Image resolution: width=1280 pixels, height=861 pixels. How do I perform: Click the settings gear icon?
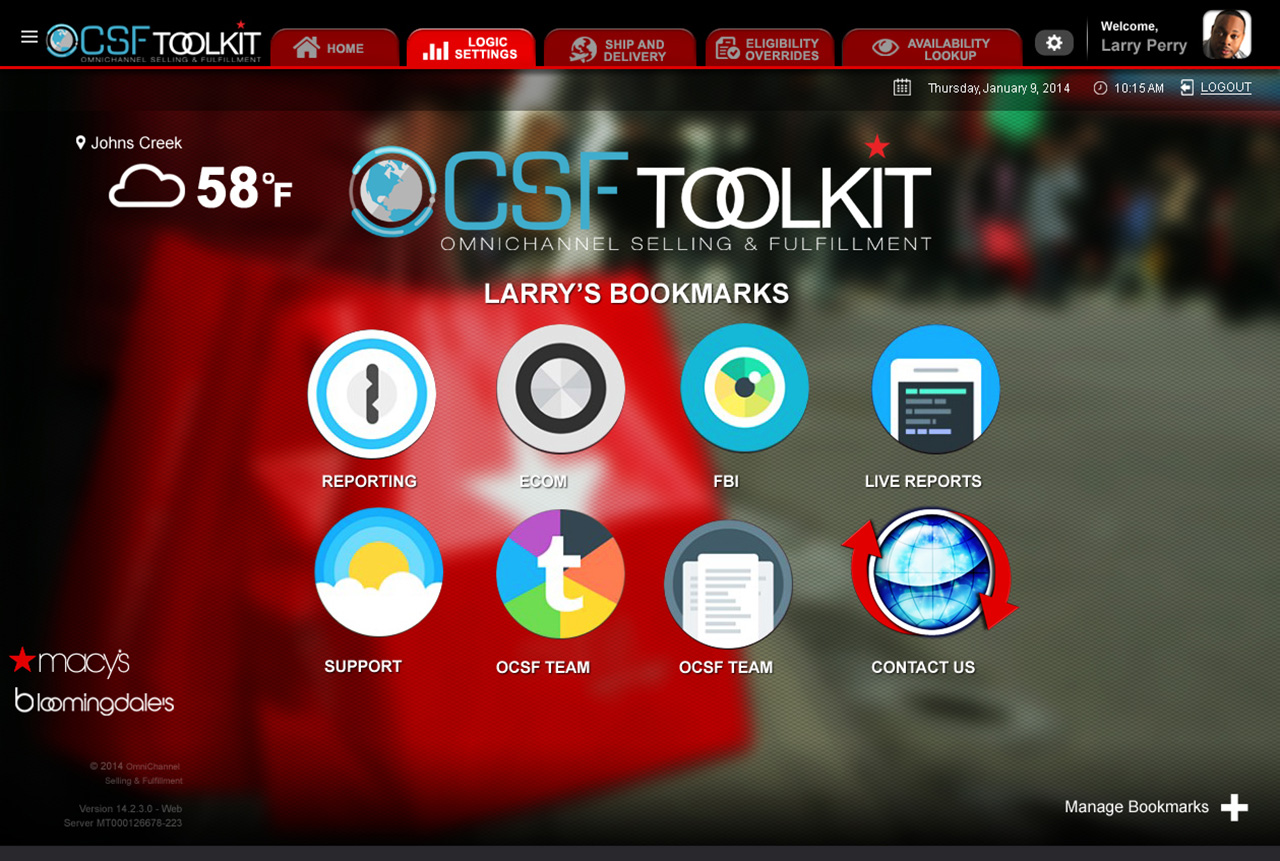[x=1054, y=43]
